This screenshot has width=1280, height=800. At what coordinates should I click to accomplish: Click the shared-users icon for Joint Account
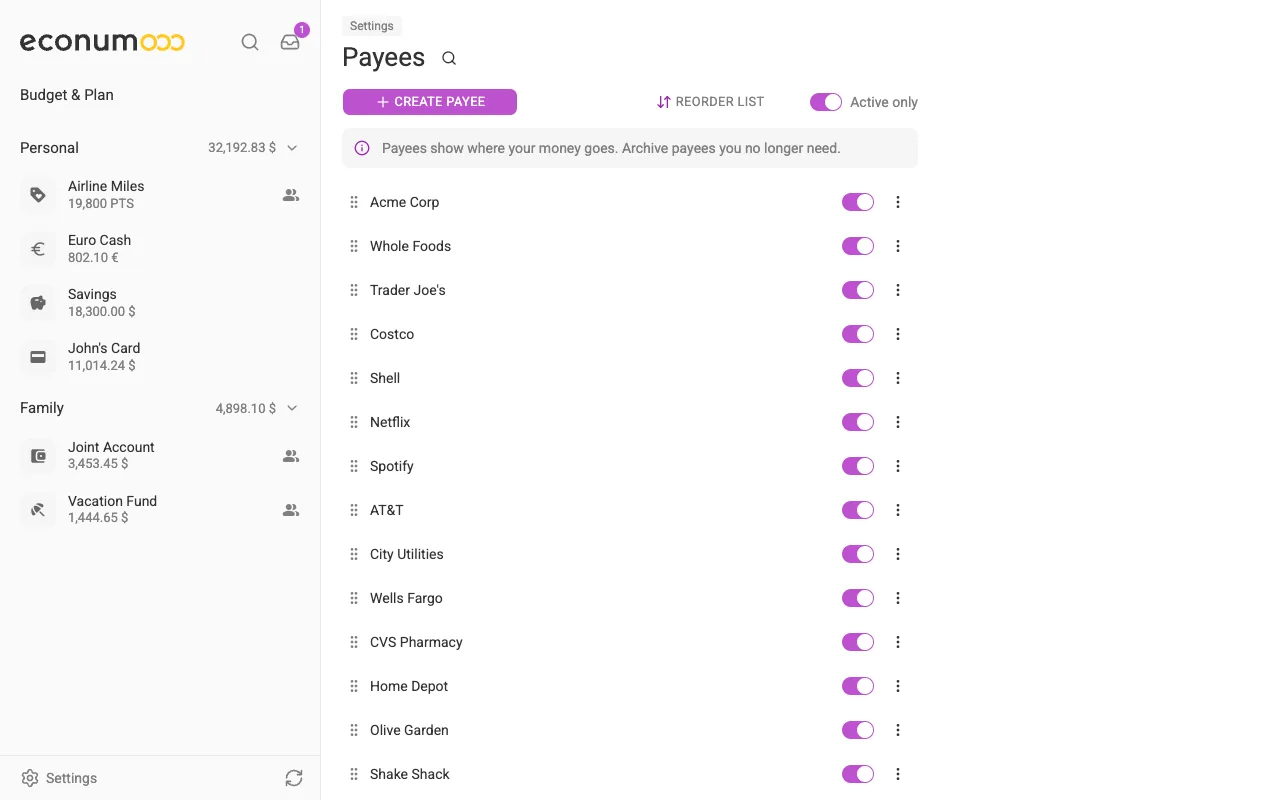291,456
